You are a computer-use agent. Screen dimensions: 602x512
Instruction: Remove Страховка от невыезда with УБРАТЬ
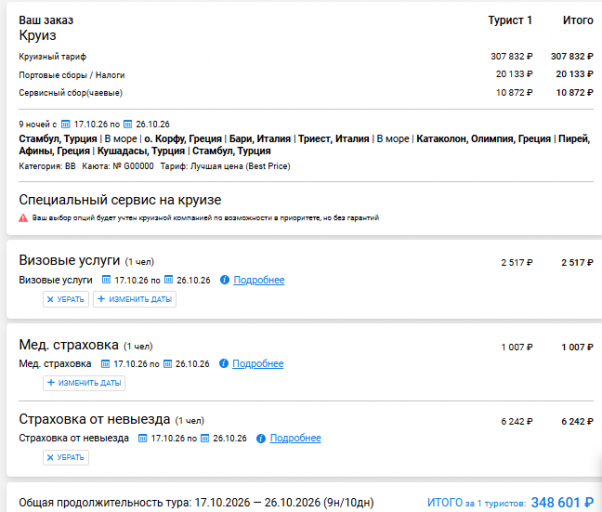(x=66, y=457)
